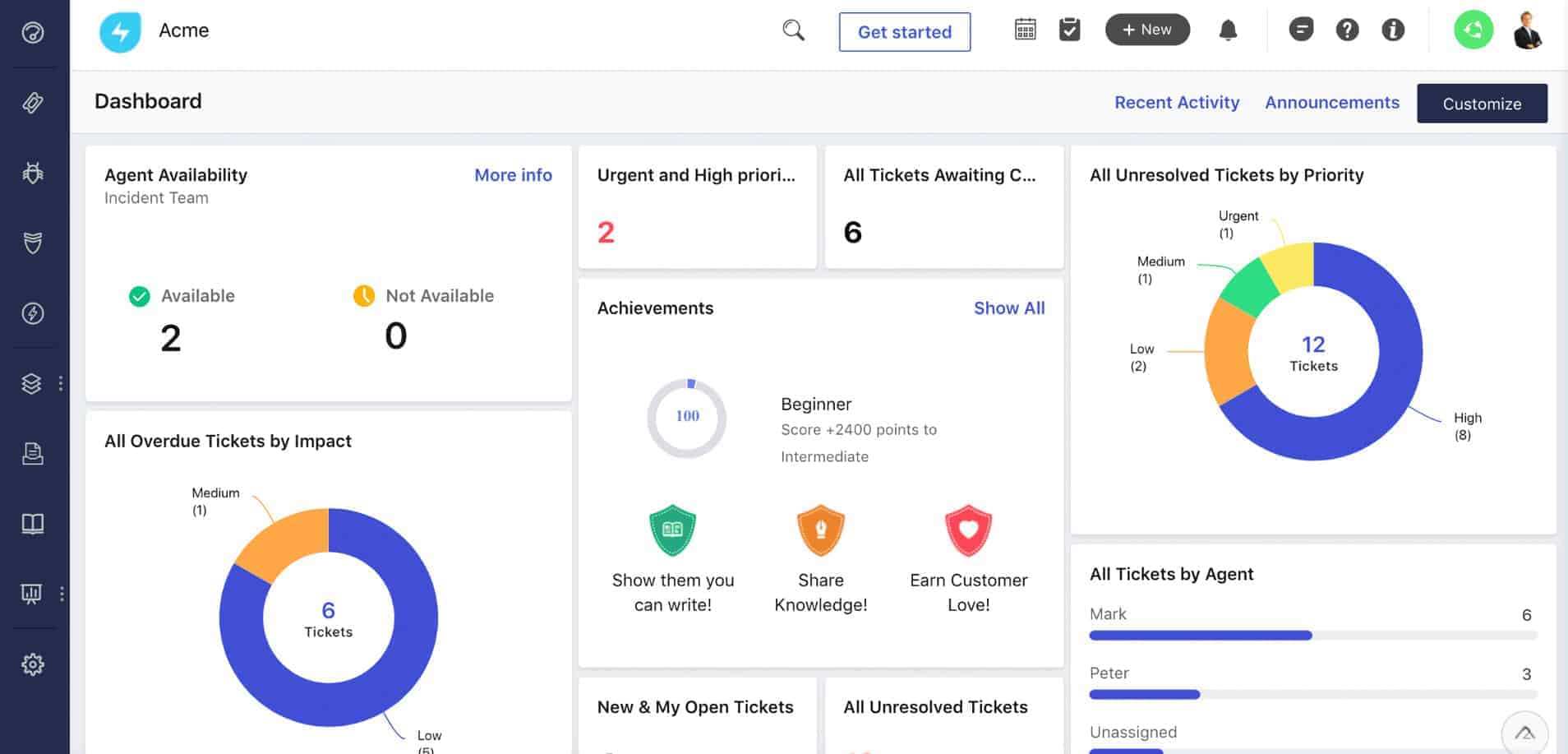This screenshot has width=1568, height=754.
Task: Open the Releases lightning icon in sidebar
Action: 33,313
